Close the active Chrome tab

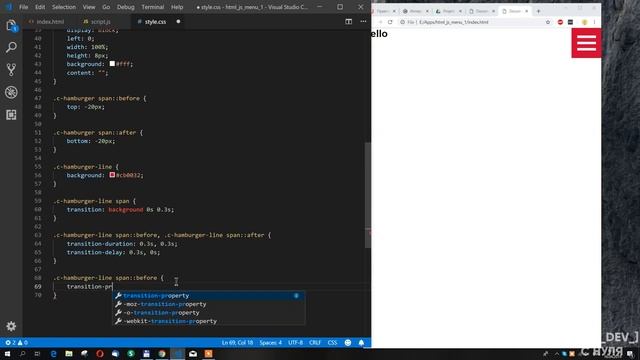(527, 11)
